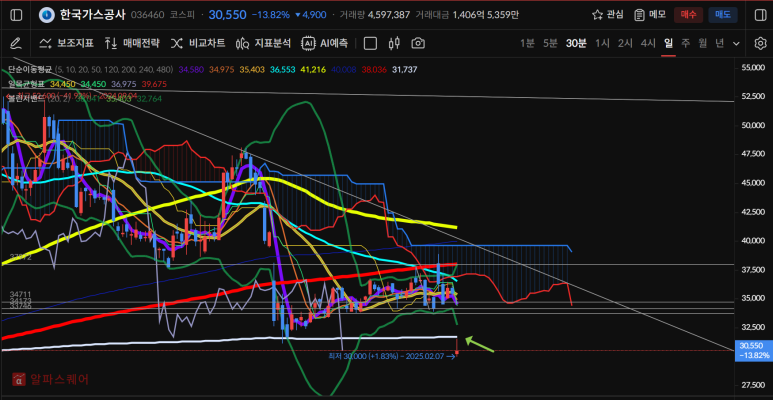Open 메모 memo notes
The width and height of the screenshot is (773, 400).
650,15
